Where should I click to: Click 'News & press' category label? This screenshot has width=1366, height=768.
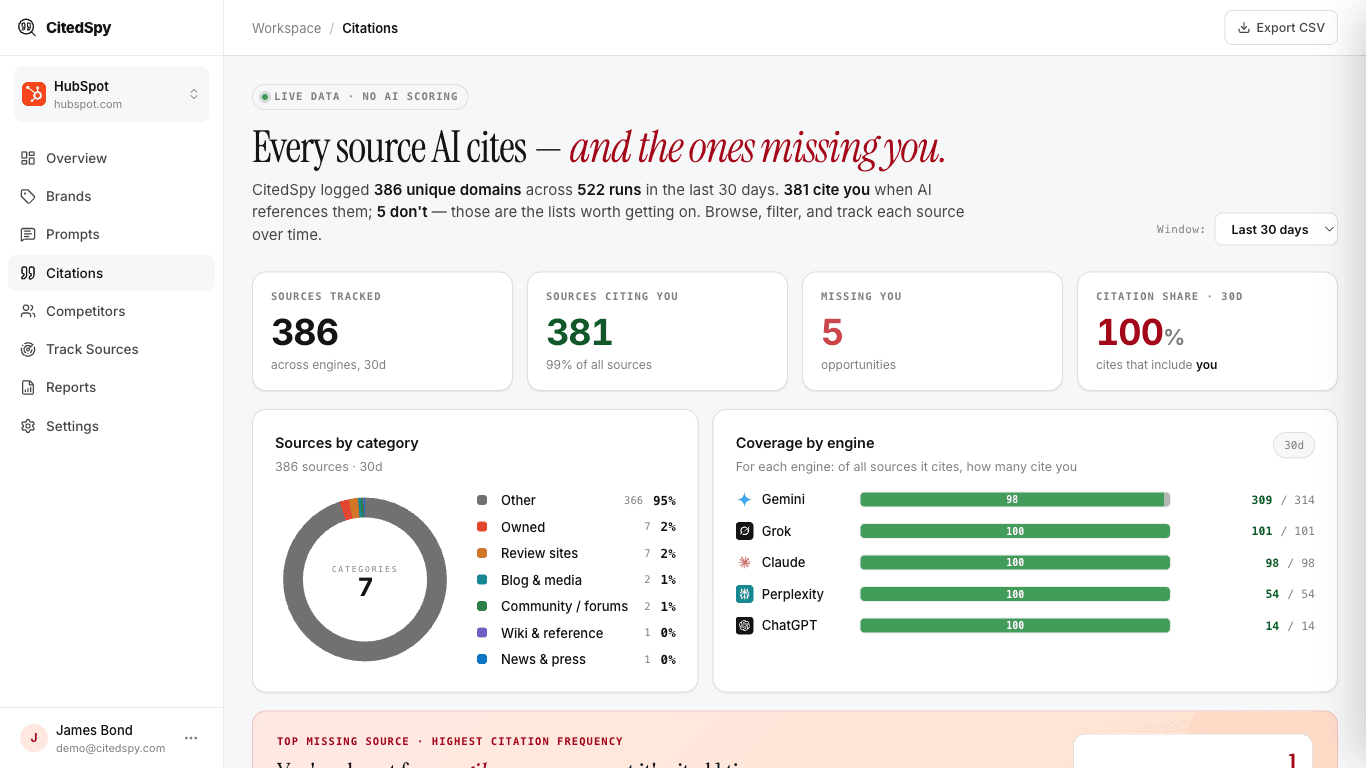(543, 659)
